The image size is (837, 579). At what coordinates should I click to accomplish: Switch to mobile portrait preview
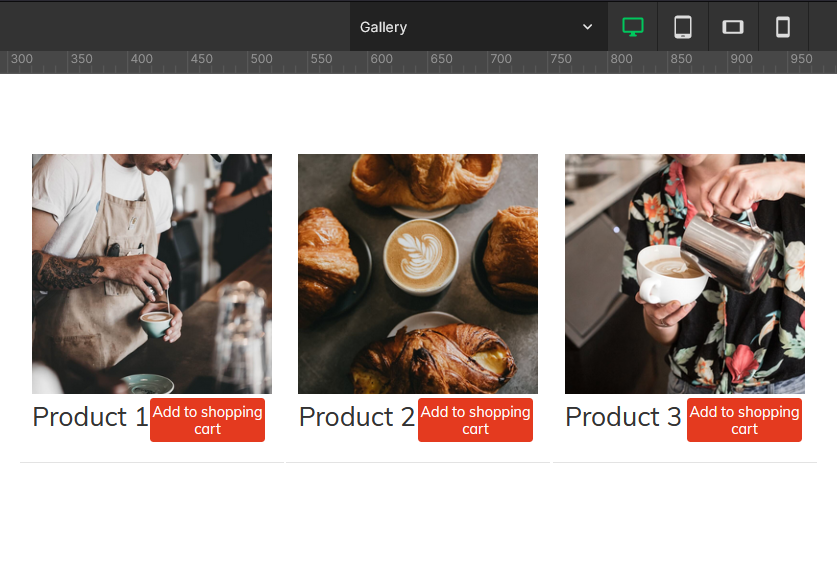click(x=783, y=27)
